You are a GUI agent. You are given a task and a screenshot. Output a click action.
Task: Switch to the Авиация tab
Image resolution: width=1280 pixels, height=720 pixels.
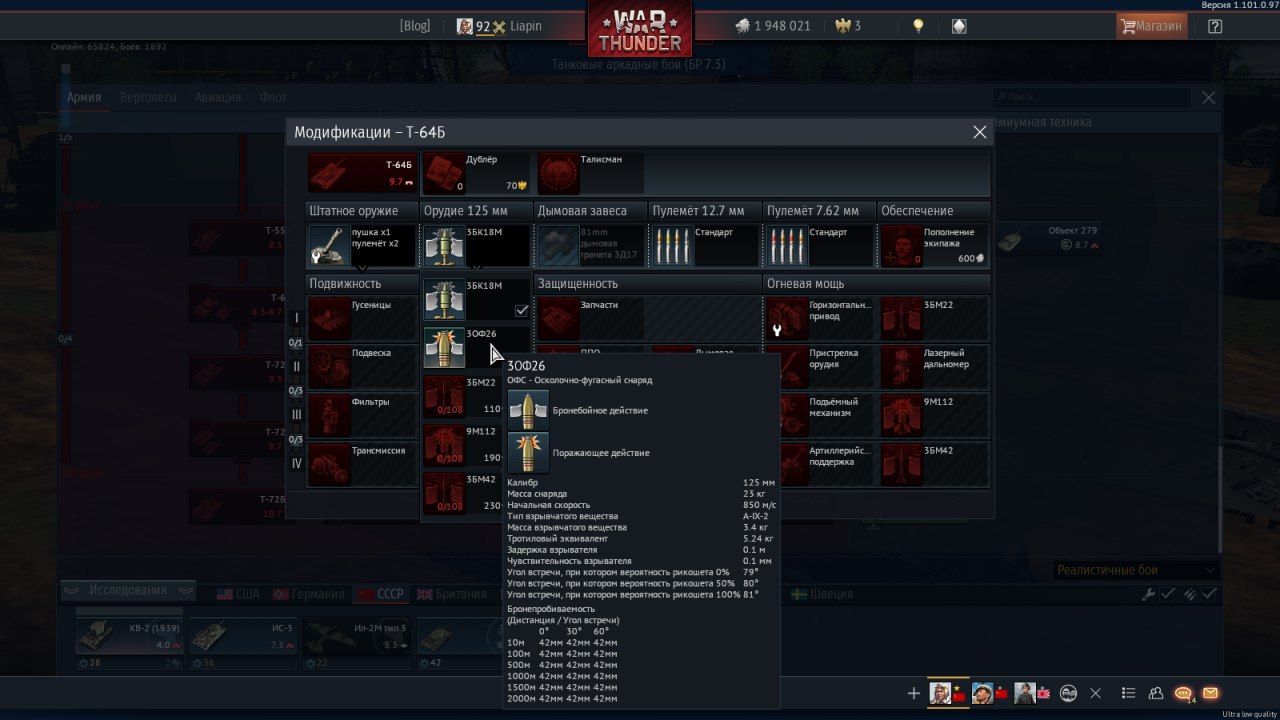click(218, 97)
